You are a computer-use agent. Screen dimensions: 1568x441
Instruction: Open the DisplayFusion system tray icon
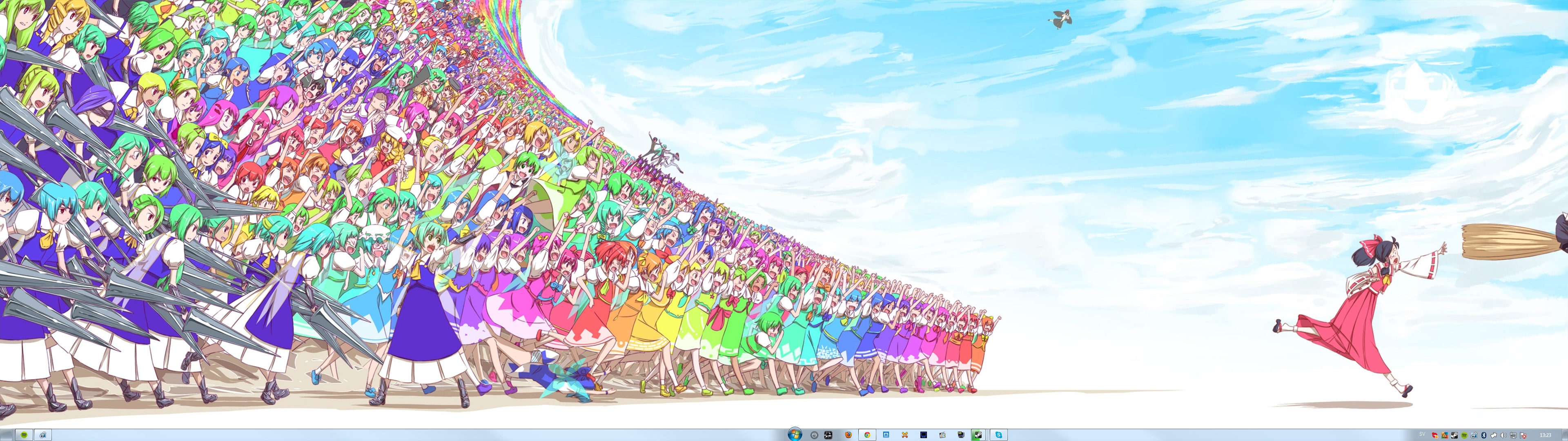pyautogui.click(x=1474, y=435)
